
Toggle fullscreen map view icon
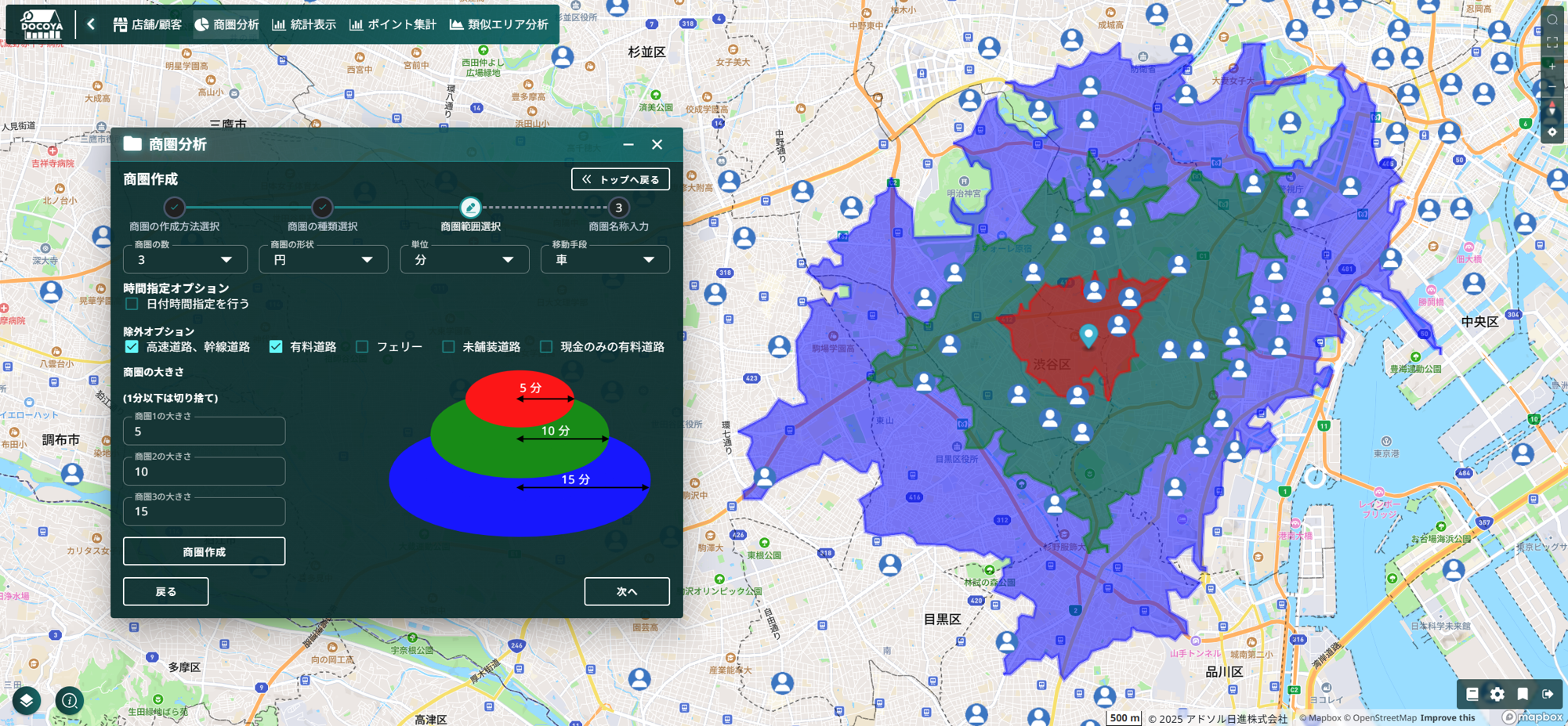pos(1552,42)
